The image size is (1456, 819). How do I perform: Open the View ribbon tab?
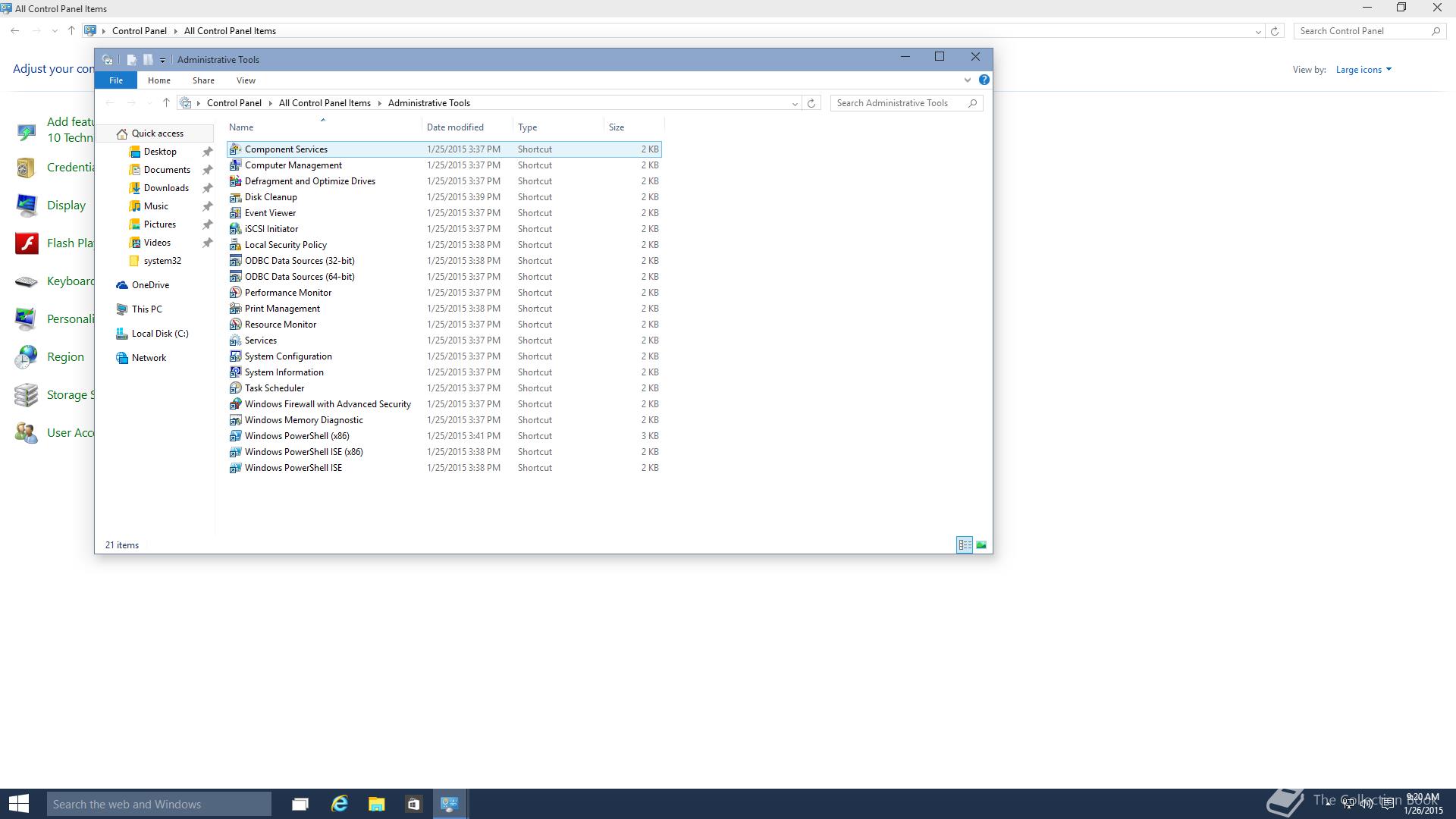(246, 80)
